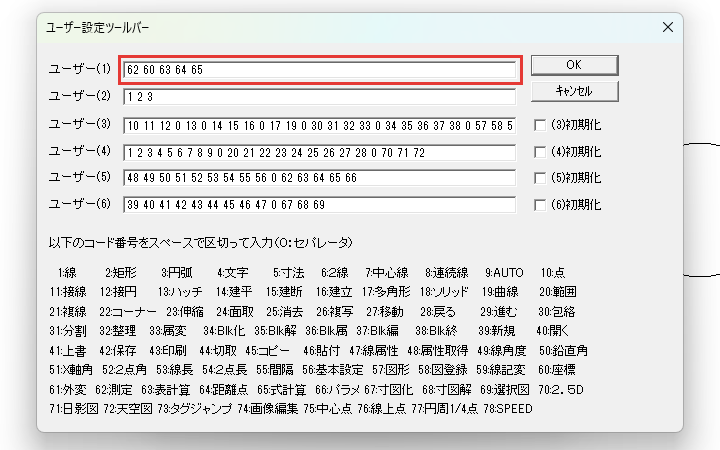
Task: Click the code text 48:属性取得
Action: coord(438,351)
